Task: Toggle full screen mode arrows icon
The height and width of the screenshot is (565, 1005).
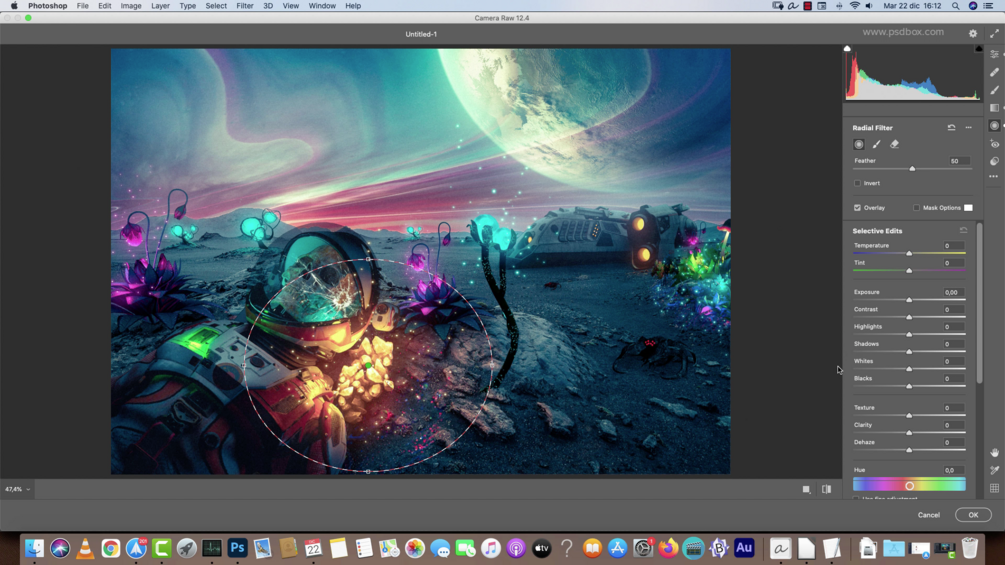Action: coord(994,33)
